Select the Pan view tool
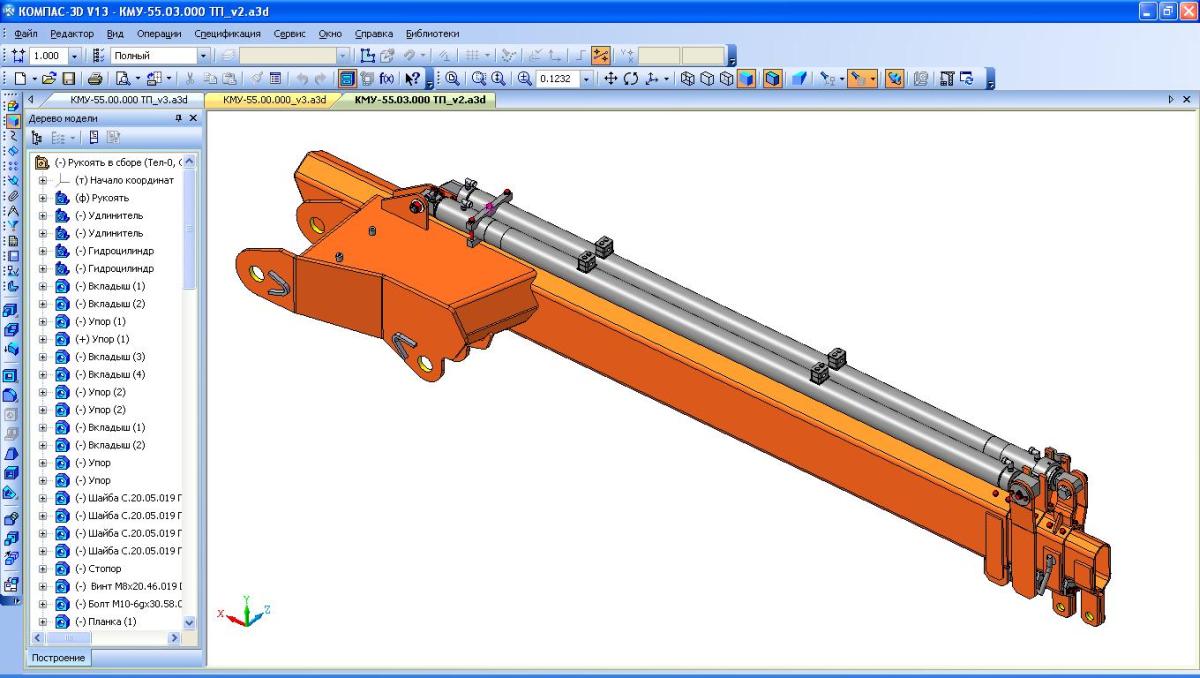1200x678 pixels. coord(612,78)
